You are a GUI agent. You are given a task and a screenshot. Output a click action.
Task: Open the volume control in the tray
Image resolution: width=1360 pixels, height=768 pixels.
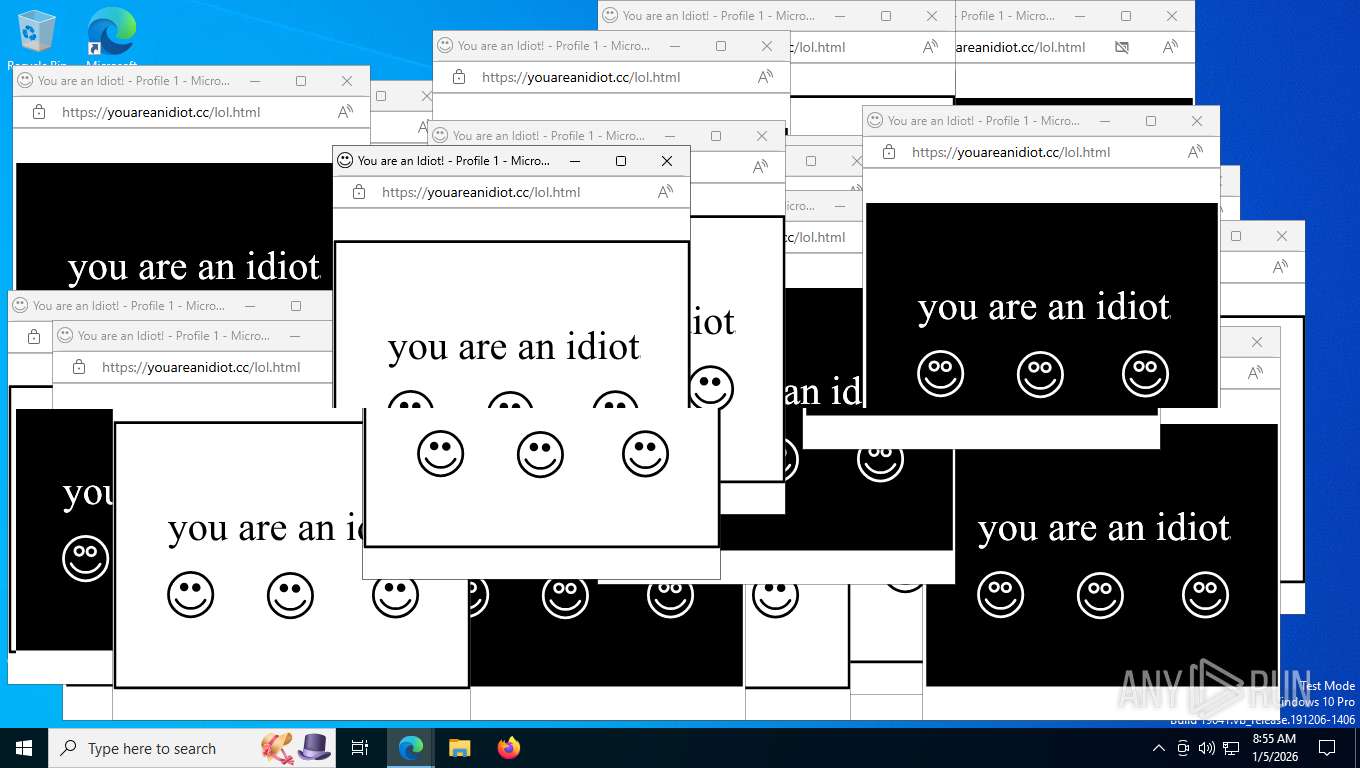[x=1206, y=748]
